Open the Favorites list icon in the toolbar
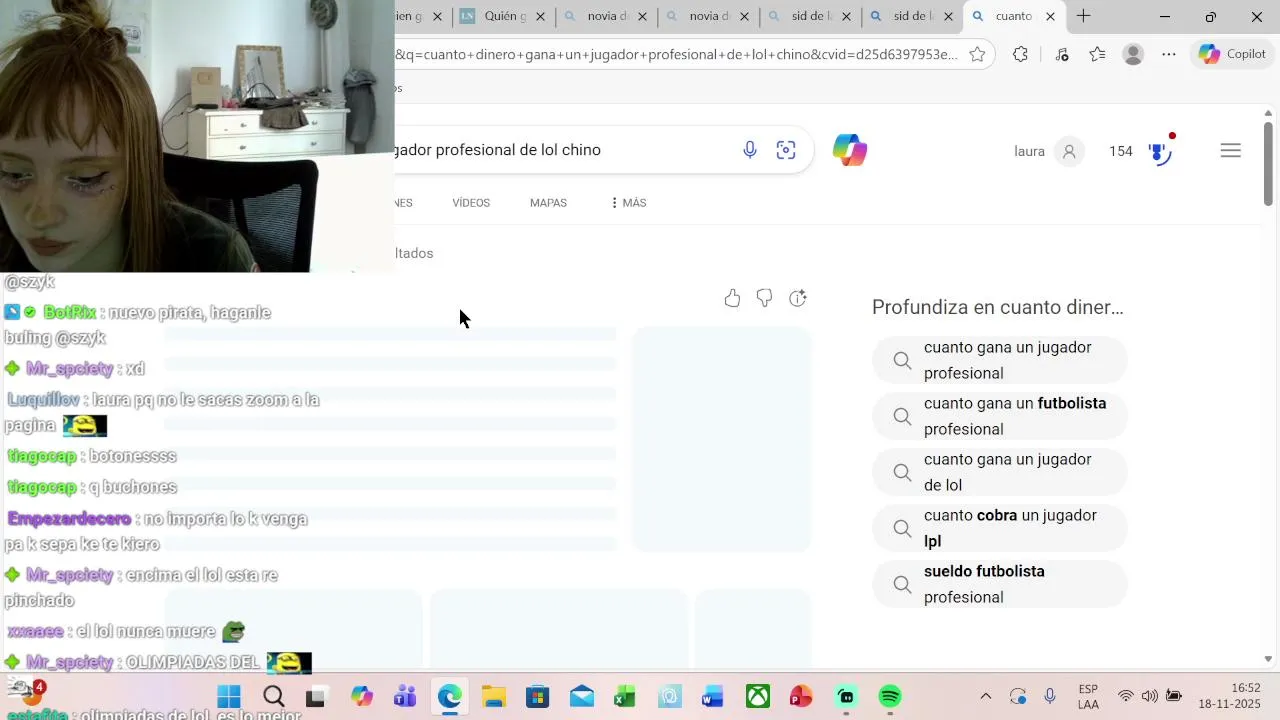This screenshot has width=1280, height=720. click(x=1097, y=55)
